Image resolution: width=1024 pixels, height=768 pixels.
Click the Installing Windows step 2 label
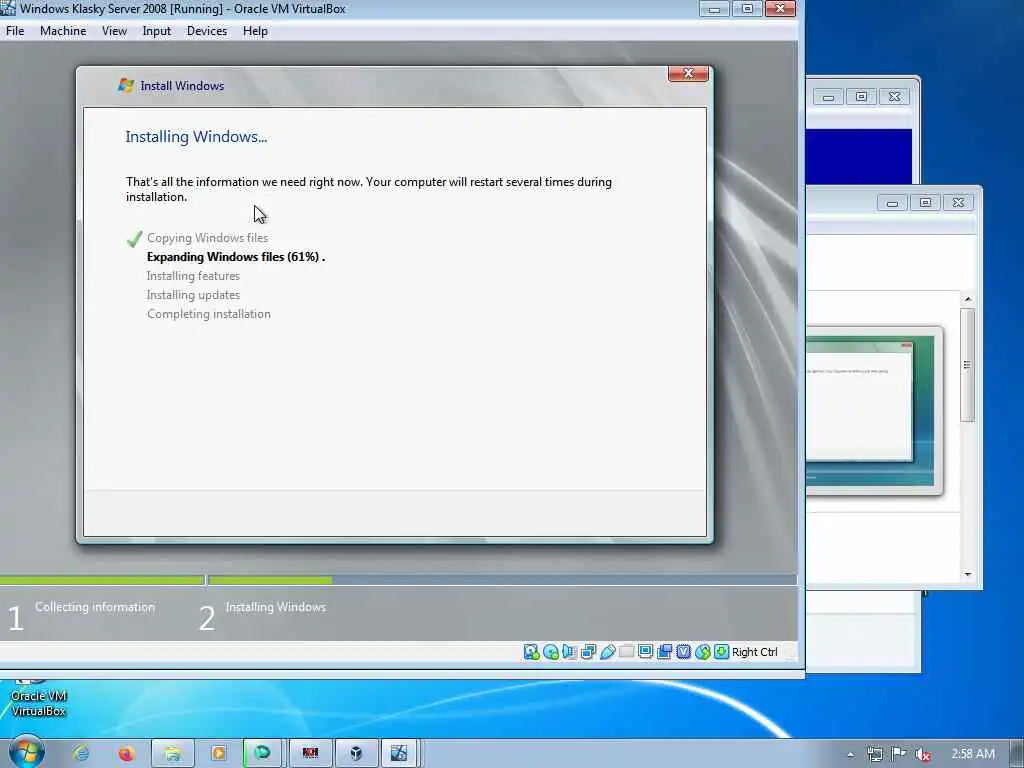(276, 607)
